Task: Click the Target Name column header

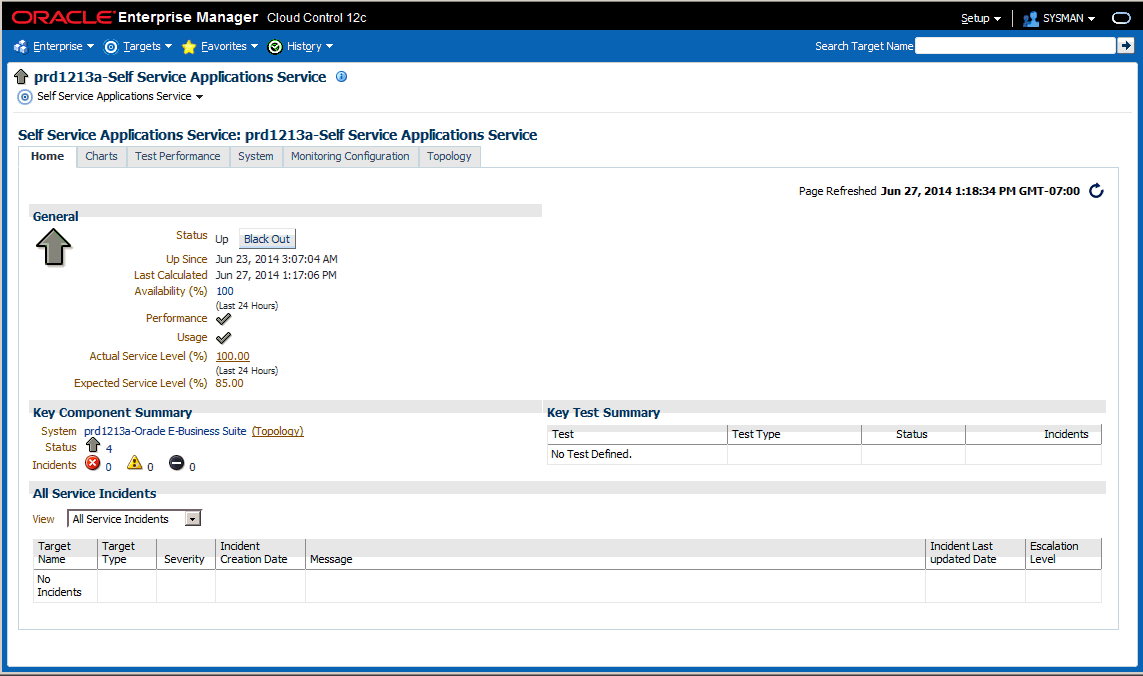Action: coord(65,553)
